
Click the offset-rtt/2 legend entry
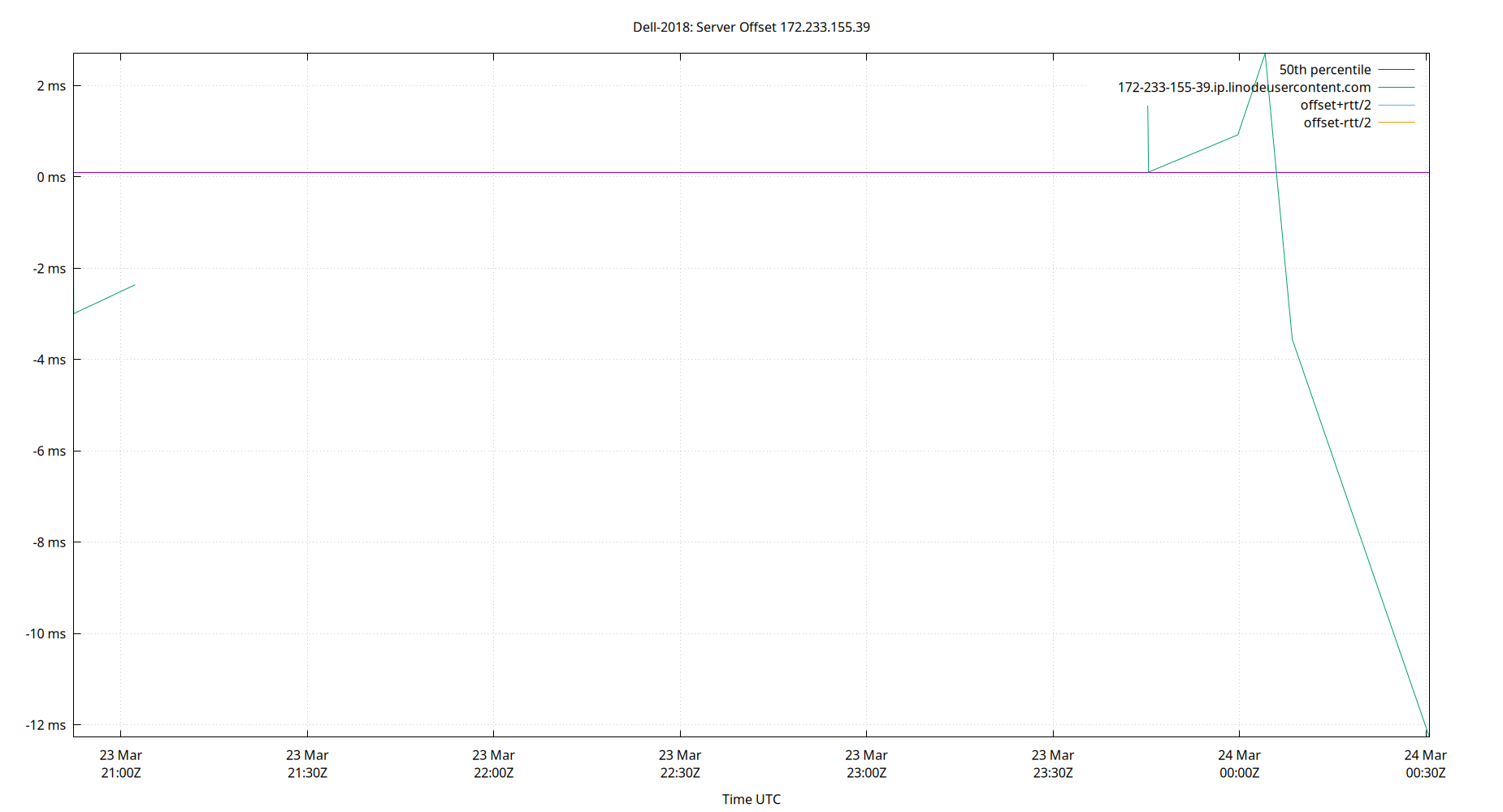pos(1337,122)
